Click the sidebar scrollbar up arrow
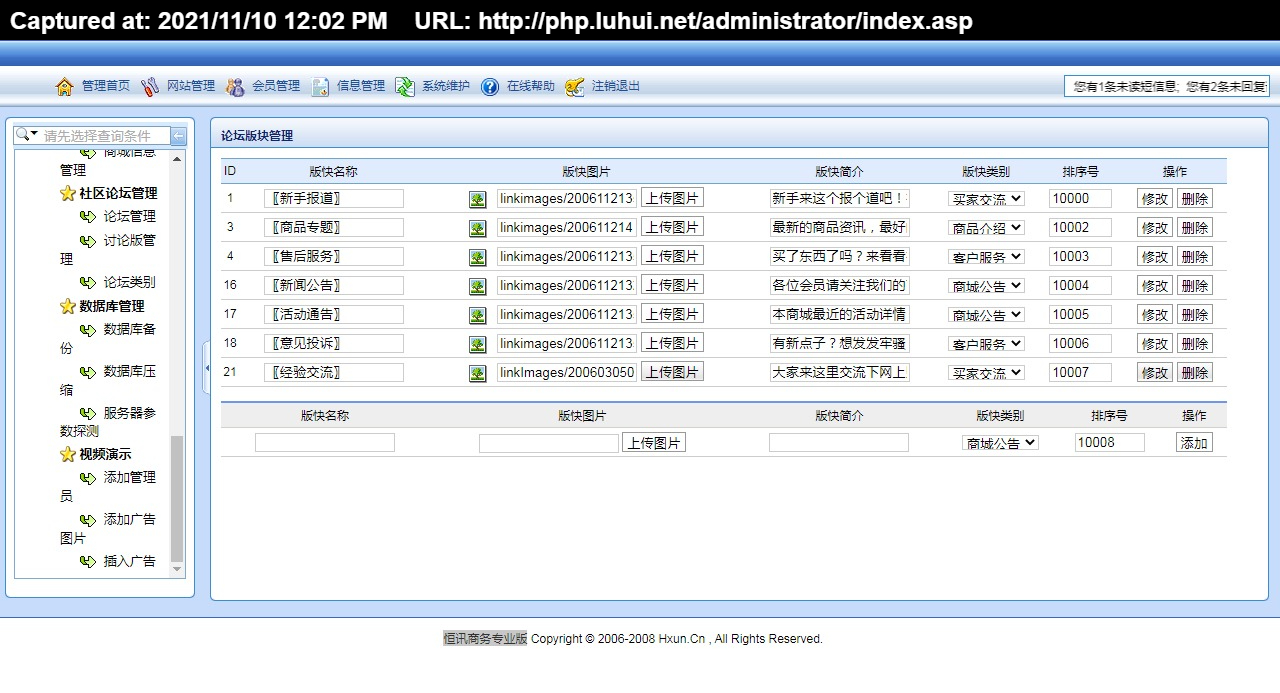1280x693 pixels. (177, 158)
